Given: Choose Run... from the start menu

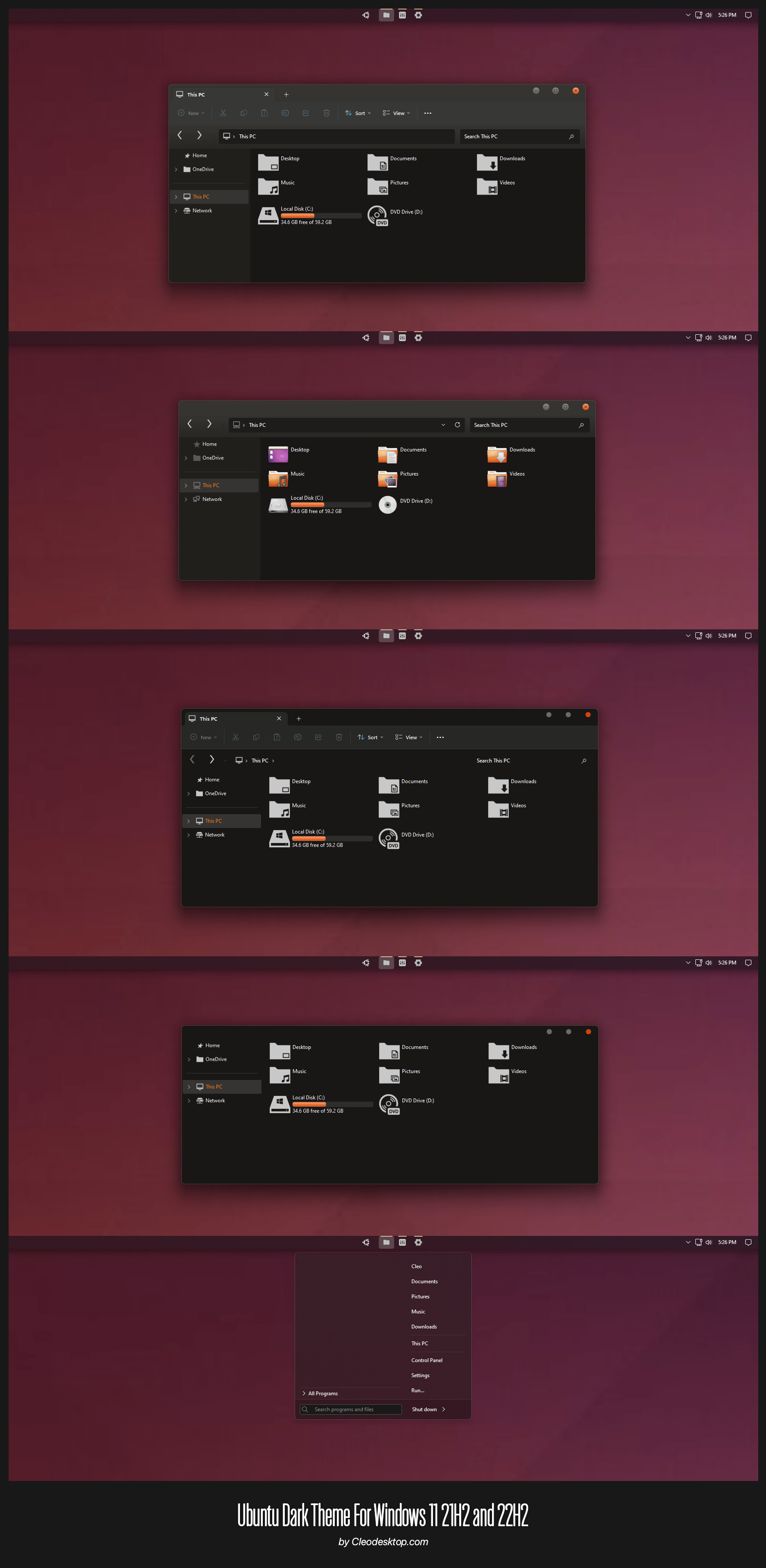Looking at the screenshot, I should (418, 1390).
